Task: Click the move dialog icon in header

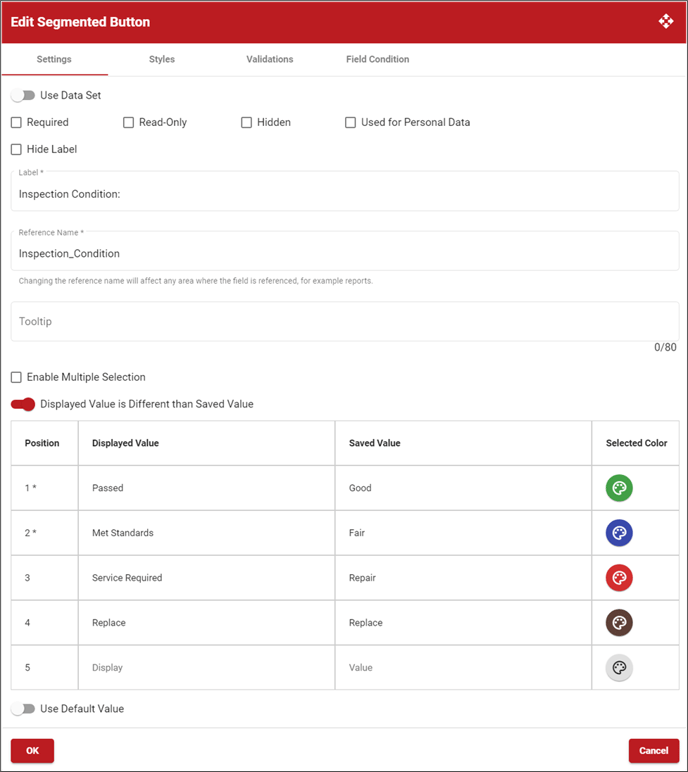Action: pyautogui.click(x=666, y=21)
